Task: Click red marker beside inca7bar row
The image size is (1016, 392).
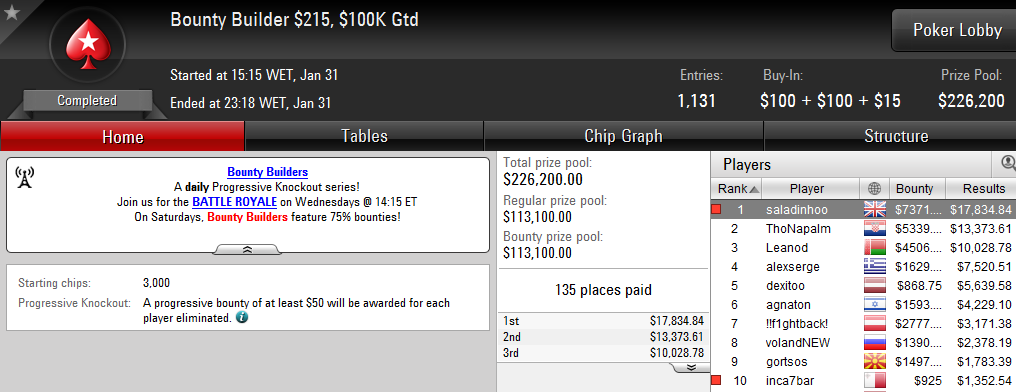Action: pyautogui.click(x=715, y=380)
